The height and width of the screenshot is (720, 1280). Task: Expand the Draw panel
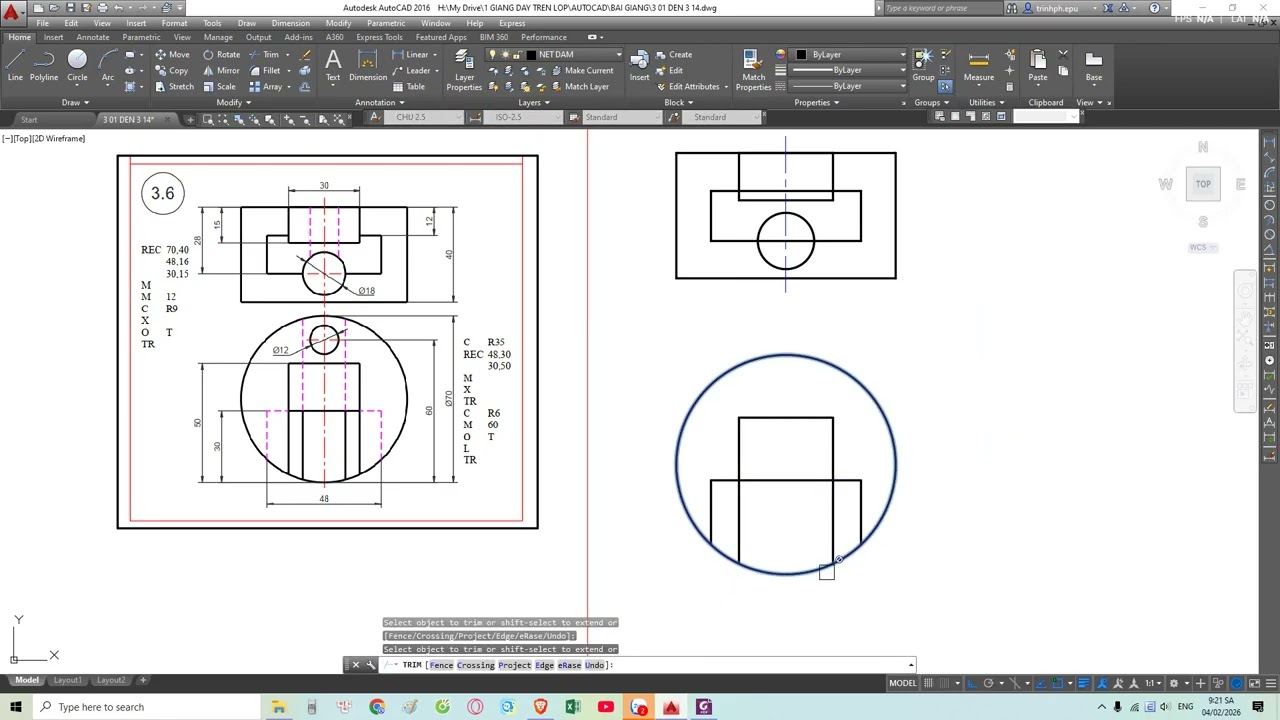click(75, 102)
